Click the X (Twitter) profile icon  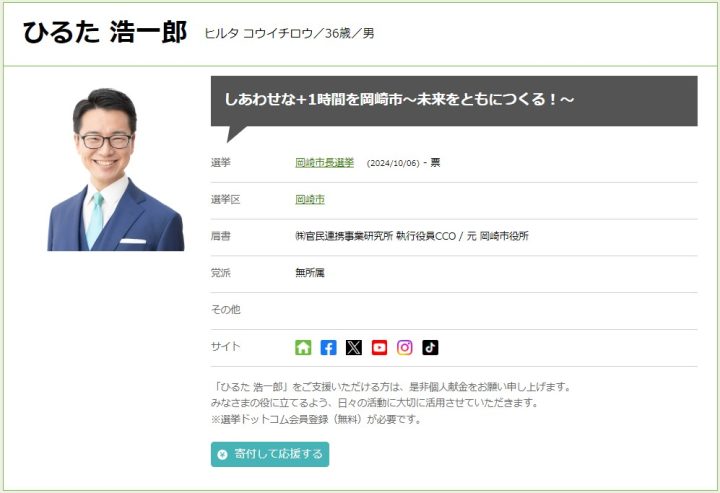[354, 348]
